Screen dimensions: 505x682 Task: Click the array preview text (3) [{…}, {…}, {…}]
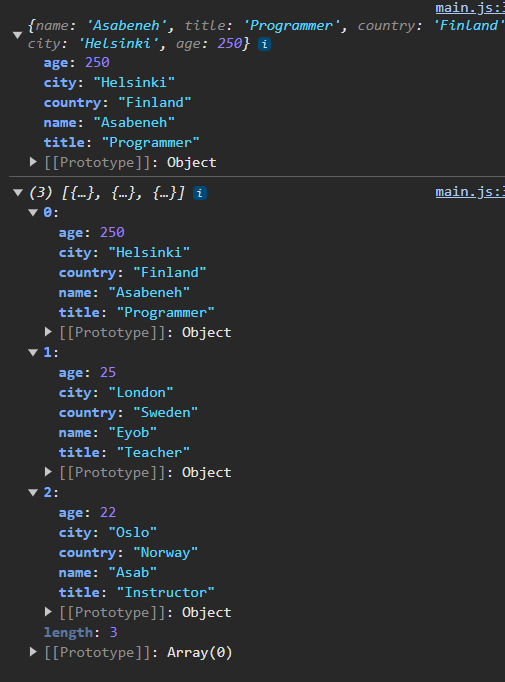107,193
